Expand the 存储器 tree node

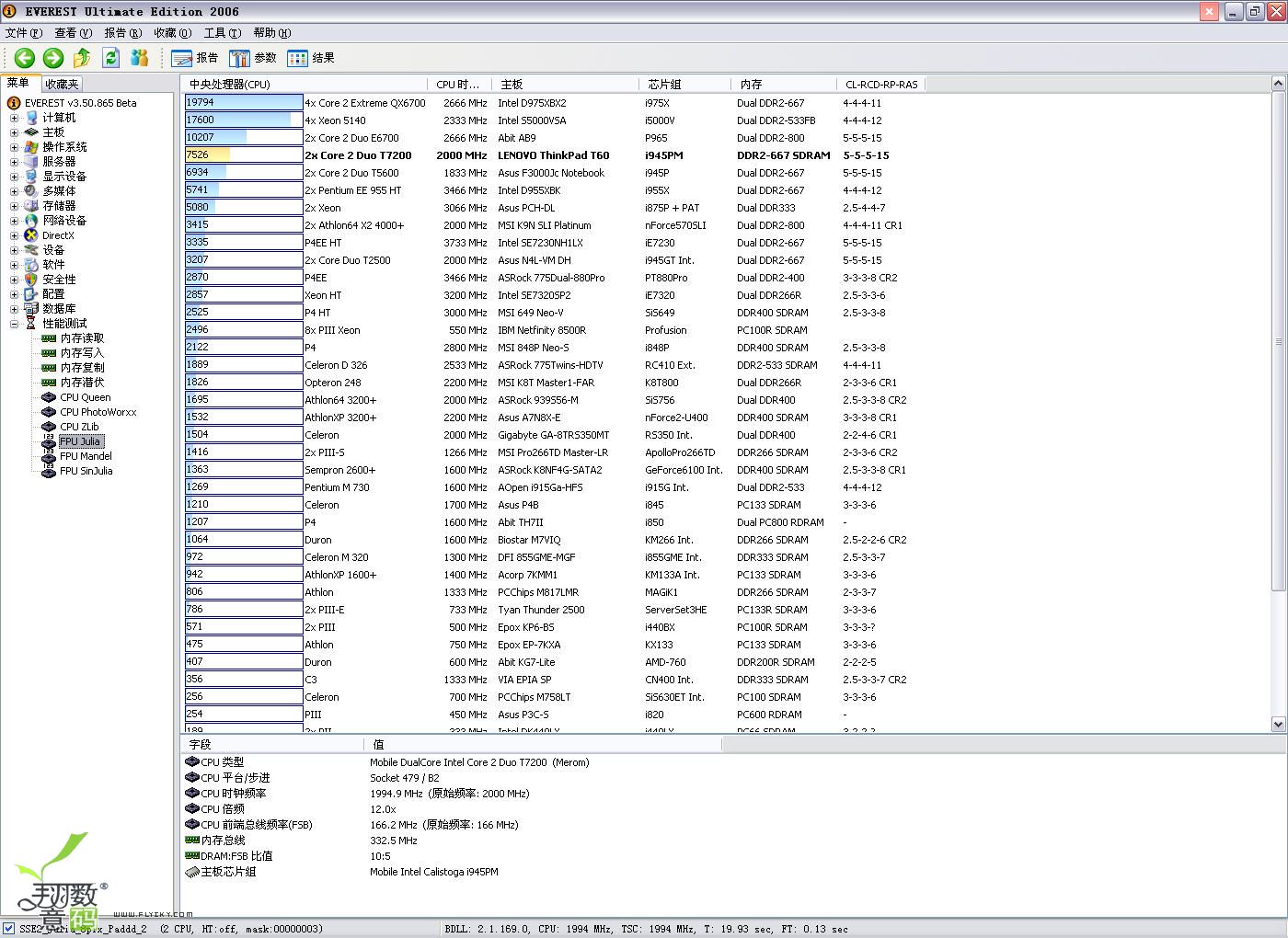pyautogui.click(x=14, y=206)
